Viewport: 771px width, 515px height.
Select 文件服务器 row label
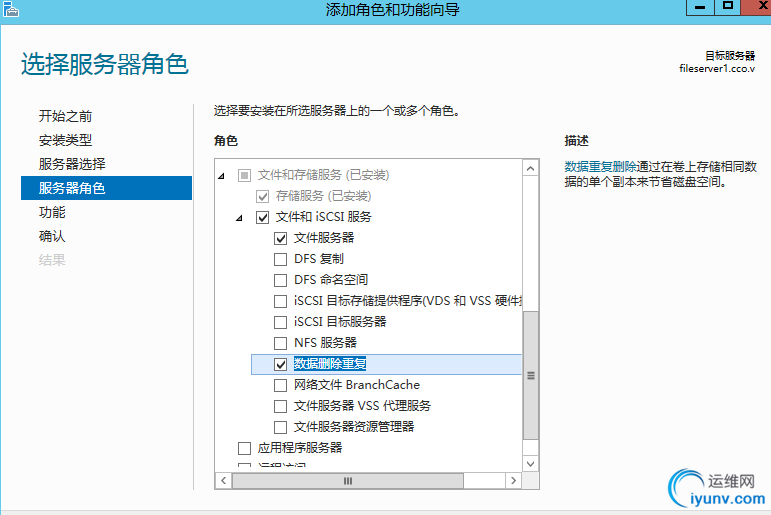(324, 238)
